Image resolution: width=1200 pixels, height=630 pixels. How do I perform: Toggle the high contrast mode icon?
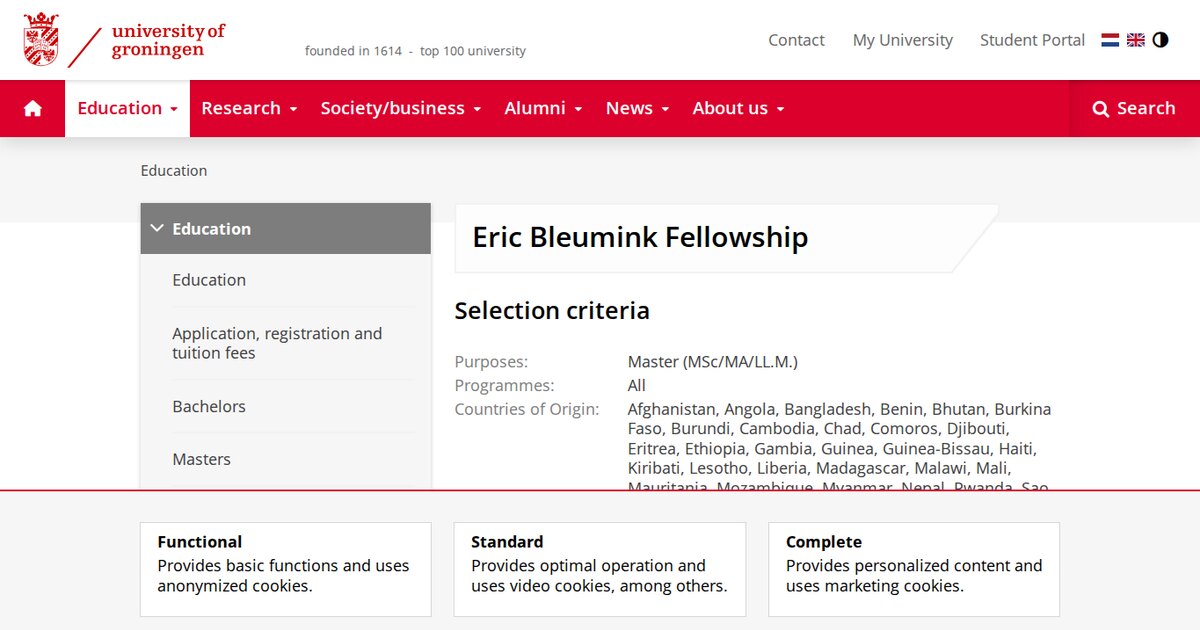point(1160,40)
